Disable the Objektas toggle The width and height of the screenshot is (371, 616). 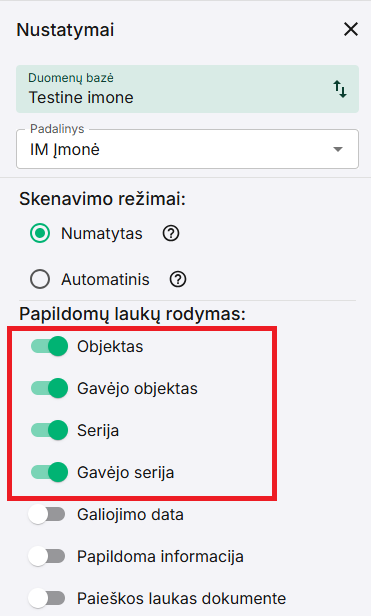[50, 346]
